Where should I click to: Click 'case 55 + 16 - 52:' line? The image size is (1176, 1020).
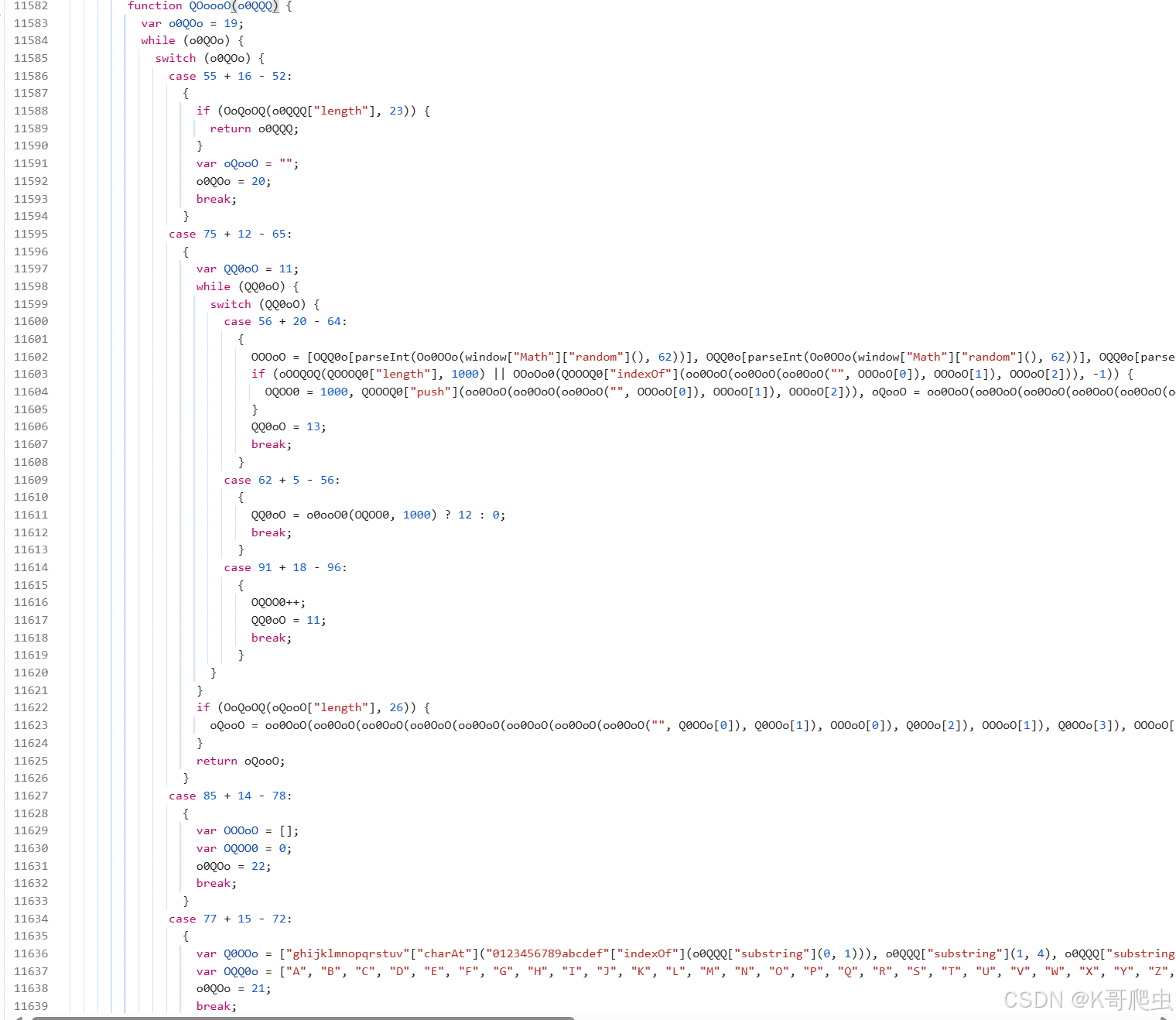230,76
